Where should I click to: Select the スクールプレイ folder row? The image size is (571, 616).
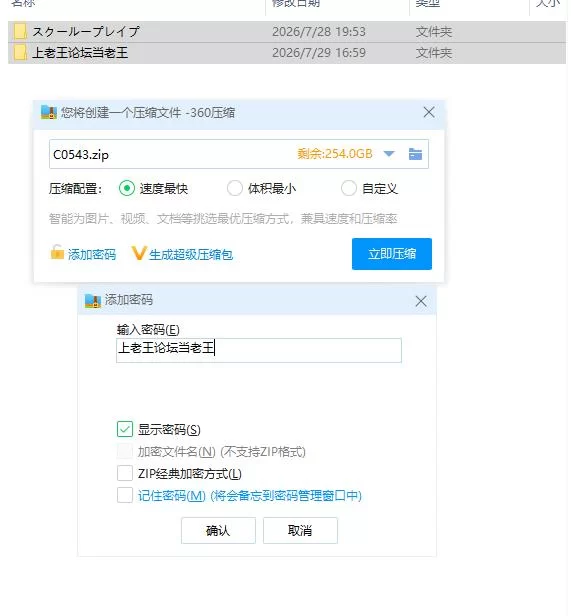click(287, 32)
